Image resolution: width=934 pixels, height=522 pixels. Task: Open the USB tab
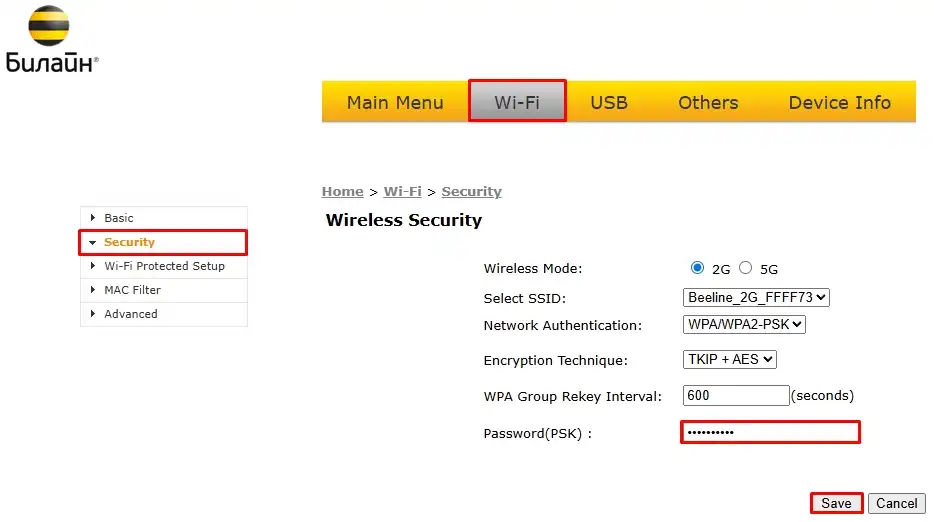point(608,102)
